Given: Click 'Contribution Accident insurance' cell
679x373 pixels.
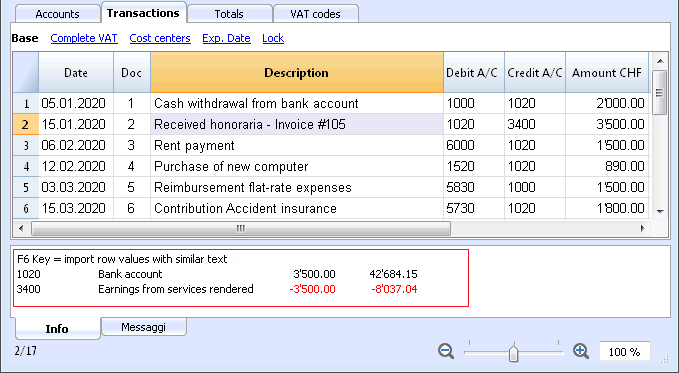Looking at the screenshot, I should click(x=297, y=208).
